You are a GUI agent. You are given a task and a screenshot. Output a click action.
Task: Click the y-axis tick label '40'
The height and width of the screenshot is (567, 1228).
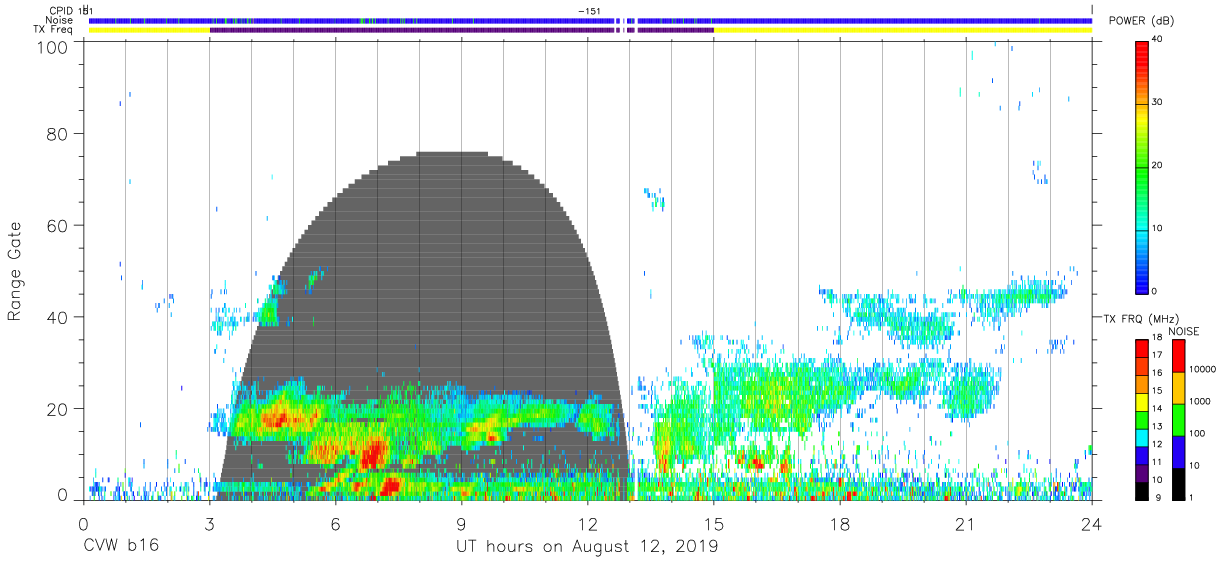[x=58, y=317]
